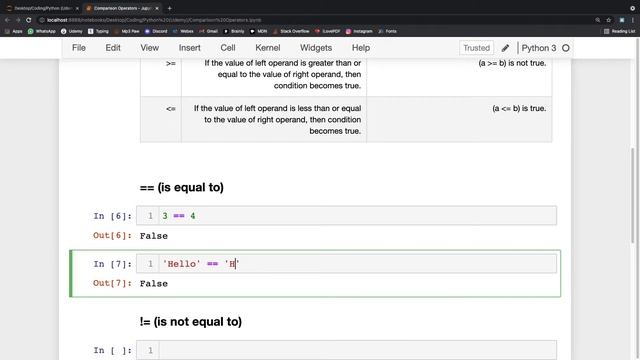The width and height of the screenshot is (640, 360).
Task: Open the Fonts bookmark
Action: (387, 31)
